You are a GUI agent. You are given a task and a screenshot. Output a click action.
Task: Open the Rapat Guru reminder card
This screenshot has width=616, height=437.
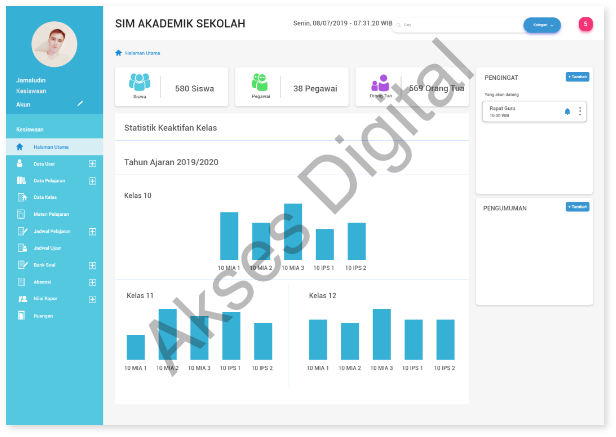coord(534,112)
